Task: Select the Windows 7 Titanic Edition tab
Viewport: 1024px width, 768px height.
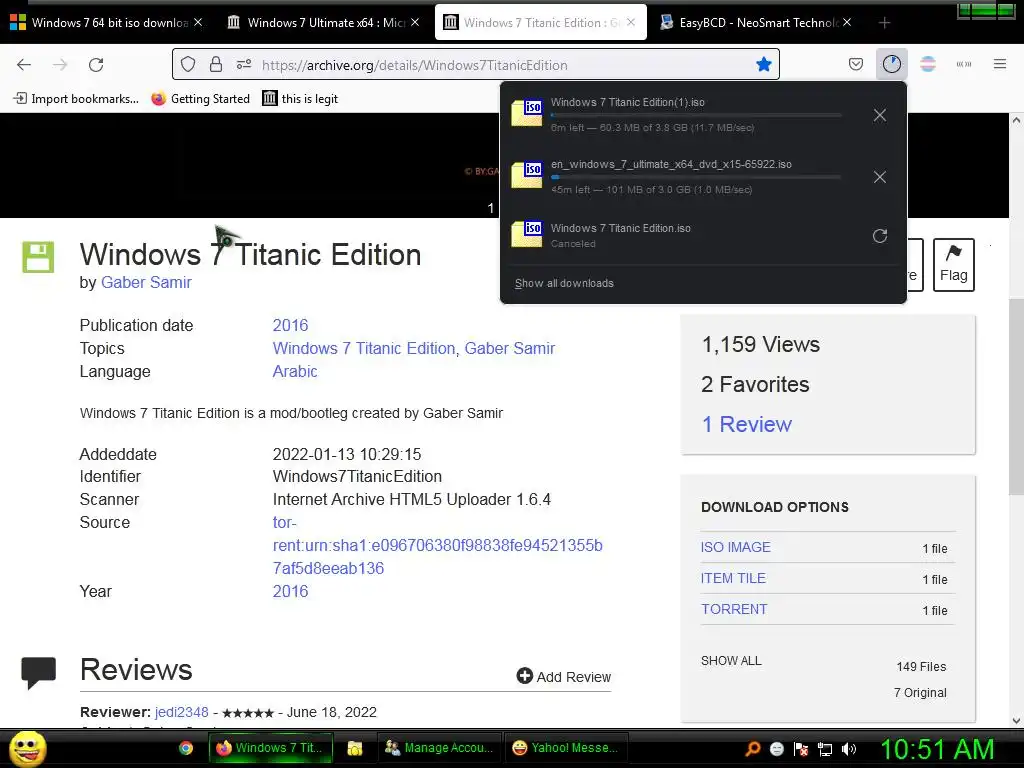Action: [x=541, y=23]
